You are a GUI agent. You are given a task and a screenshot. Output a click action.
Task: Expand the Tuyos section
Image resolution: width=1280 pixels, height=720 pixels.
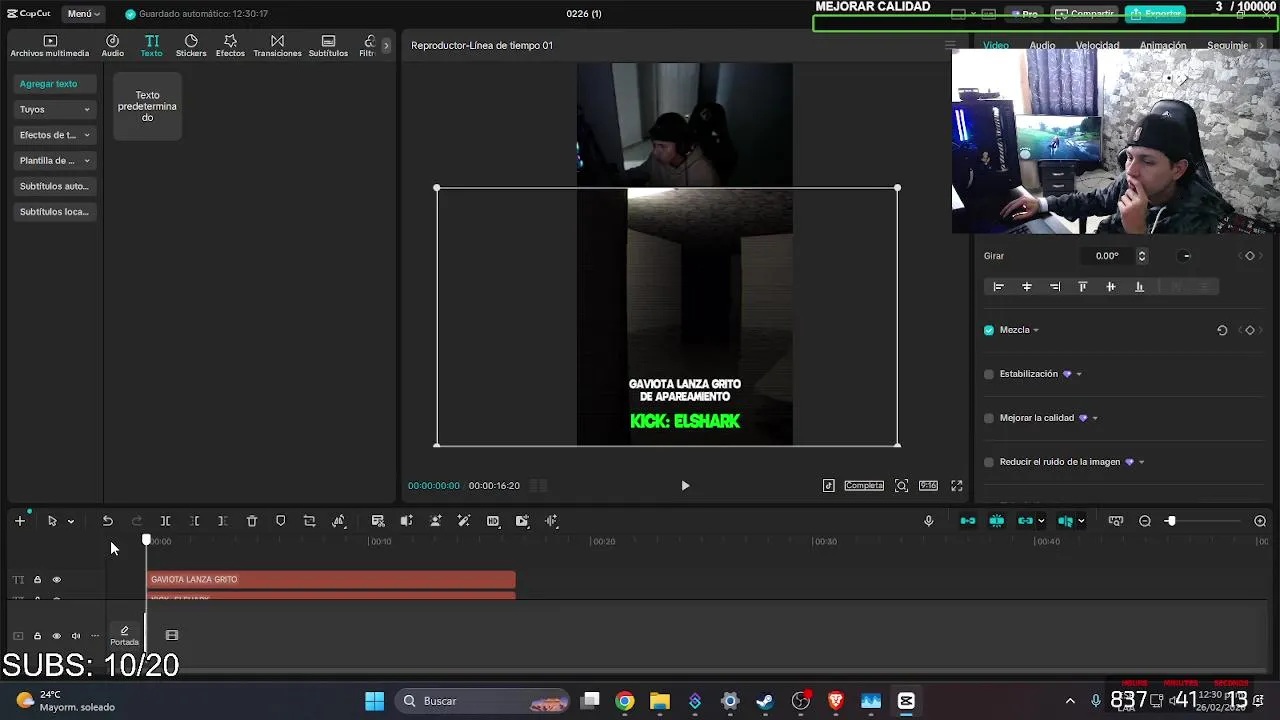[x=55, y=110]
